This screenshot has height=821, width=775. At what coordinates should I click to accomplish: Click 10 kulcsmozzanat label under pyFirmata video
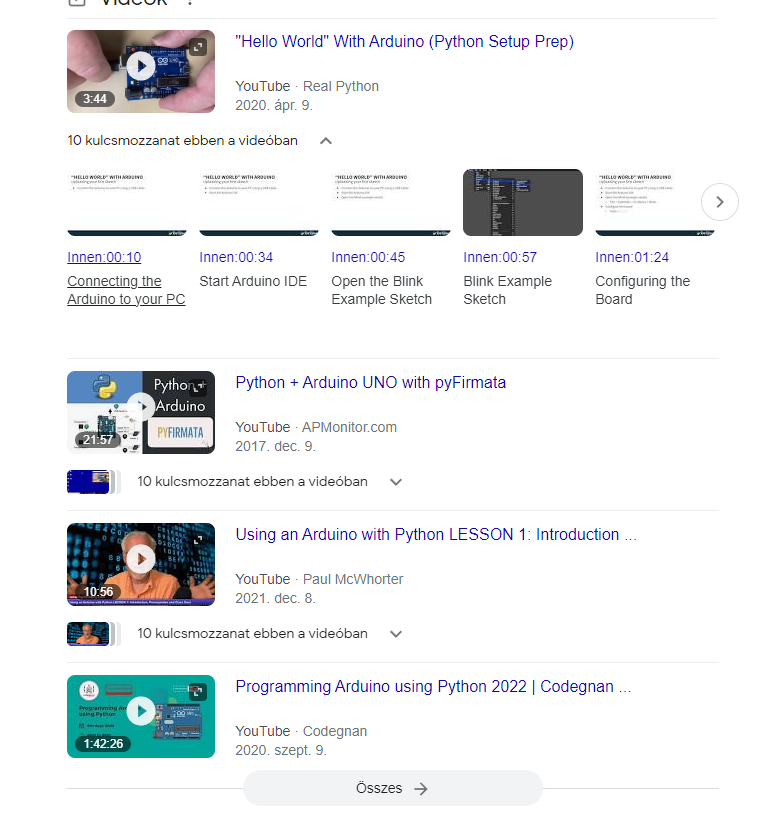tap(252, 481)
